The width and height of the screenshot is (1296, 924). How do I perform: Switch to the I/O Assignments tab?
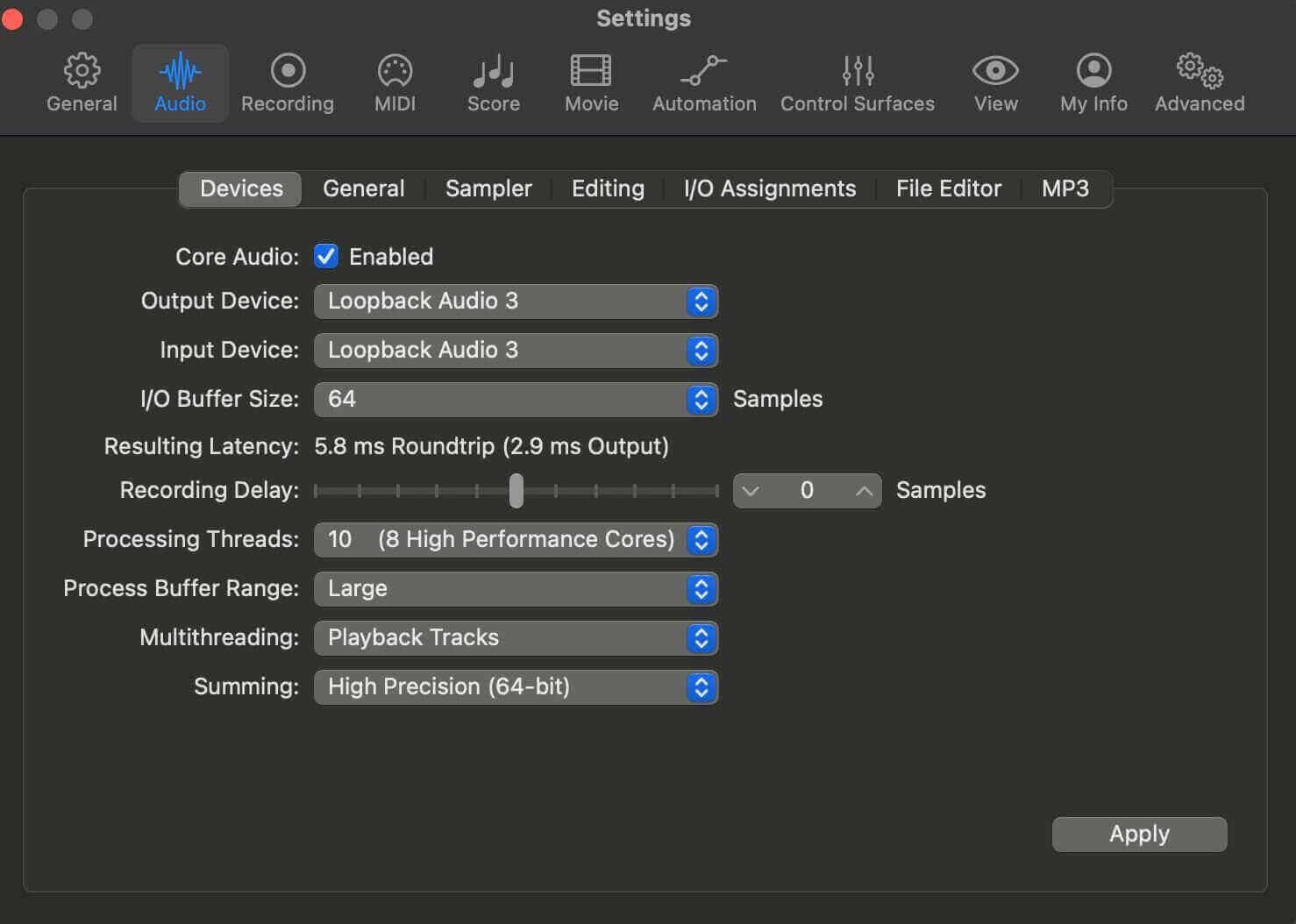coord(770,188)
